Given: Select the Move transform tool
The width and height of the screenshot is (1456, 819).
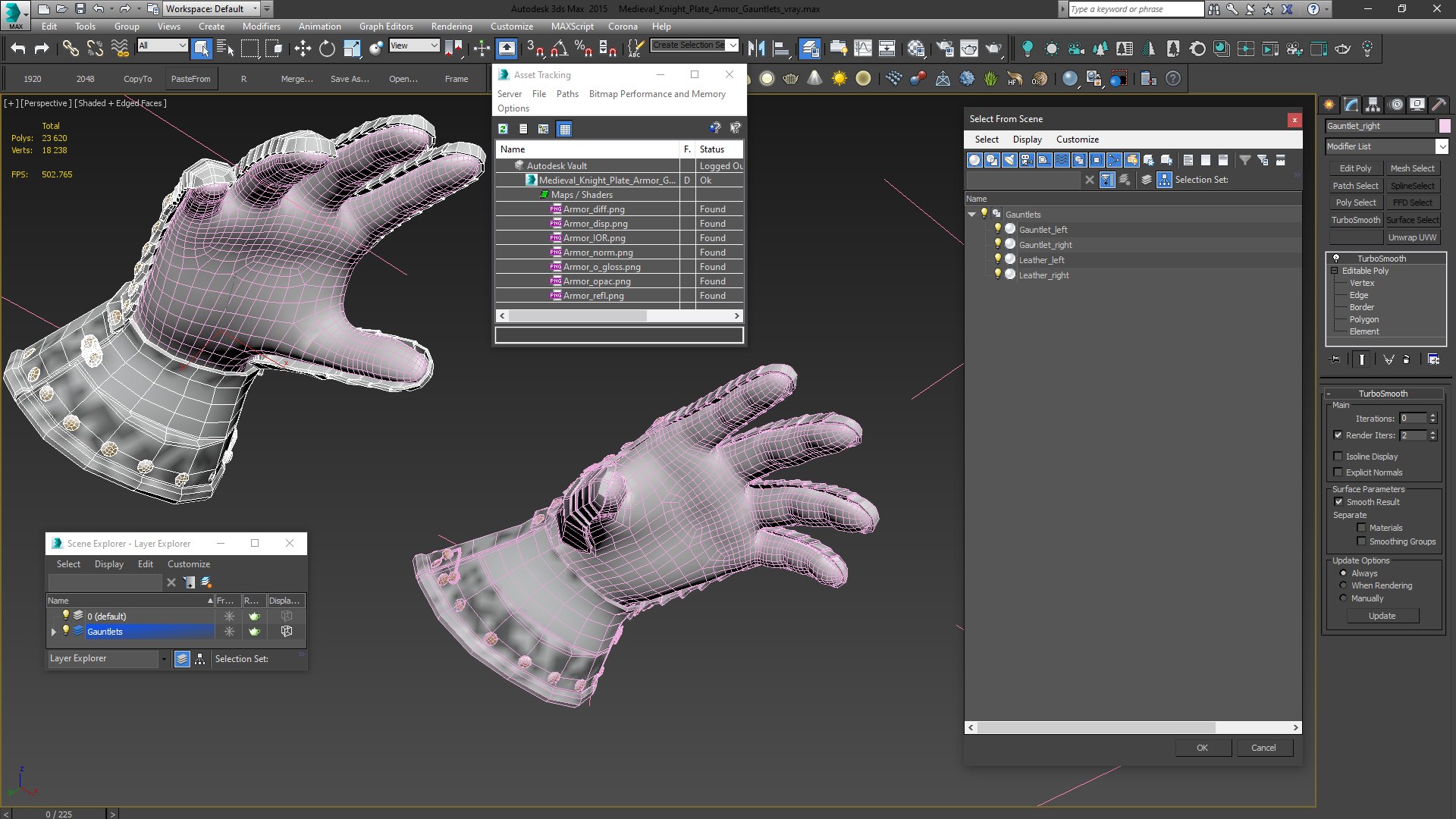Looking at the screenshot, I should [x=303, y=49].
